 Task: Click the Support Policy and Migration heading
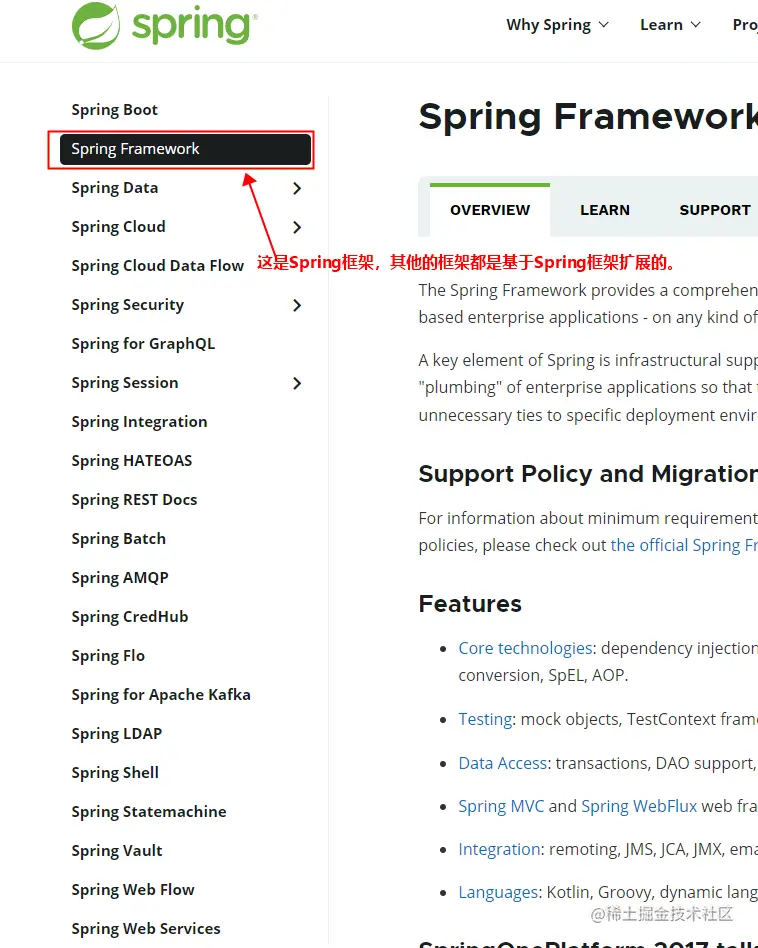point(588,474)
